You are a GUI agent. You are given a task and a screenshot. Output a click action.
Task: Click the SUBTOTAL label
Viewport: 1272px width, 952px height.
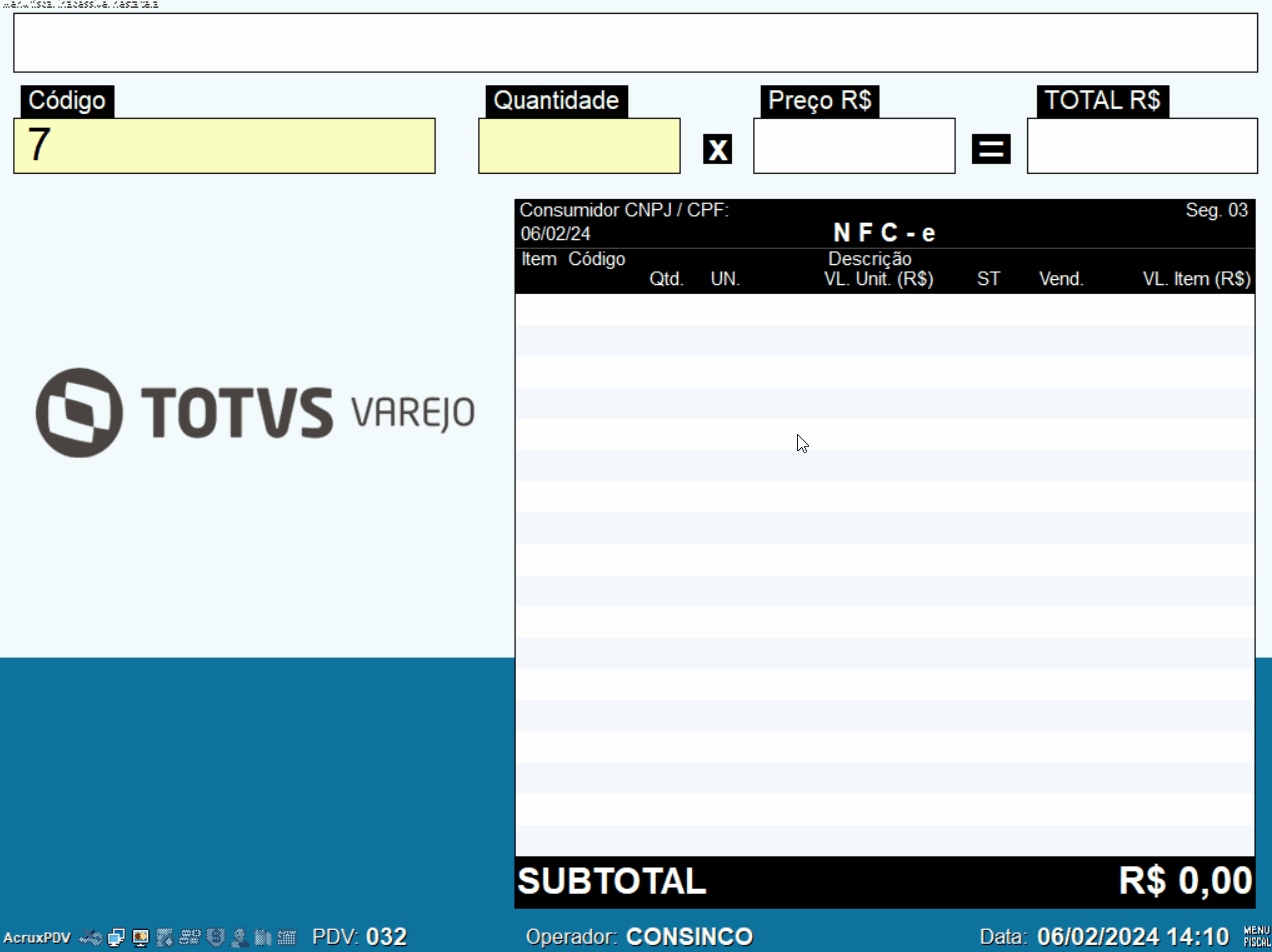click(612, 881)
